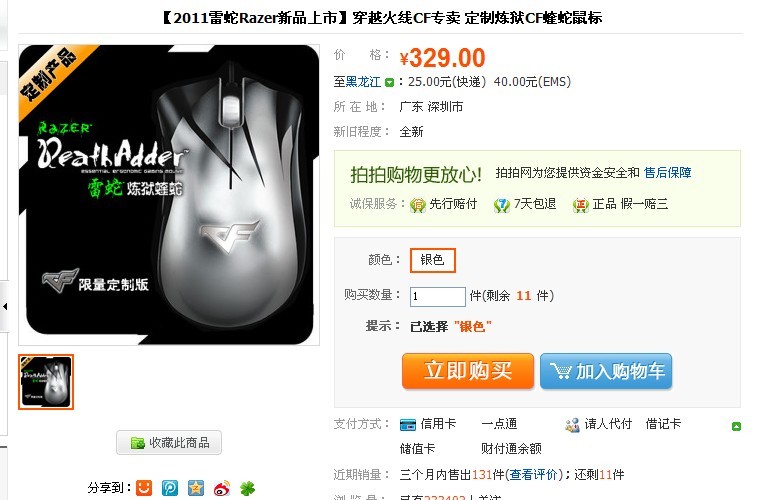
Task: Click the 加入购物车 add to cart button
Action: (606, 371)
